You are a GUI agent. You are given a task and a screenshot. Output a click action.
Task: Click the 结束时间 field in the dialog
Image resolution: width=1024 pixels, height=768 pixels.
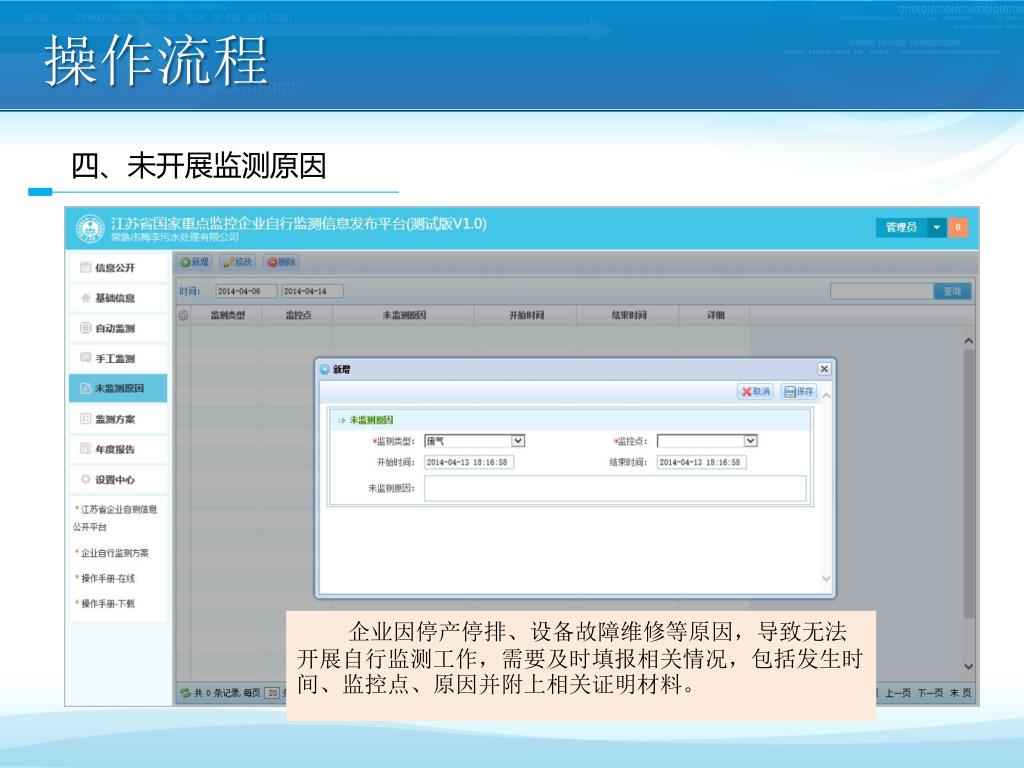click(701, 462)
